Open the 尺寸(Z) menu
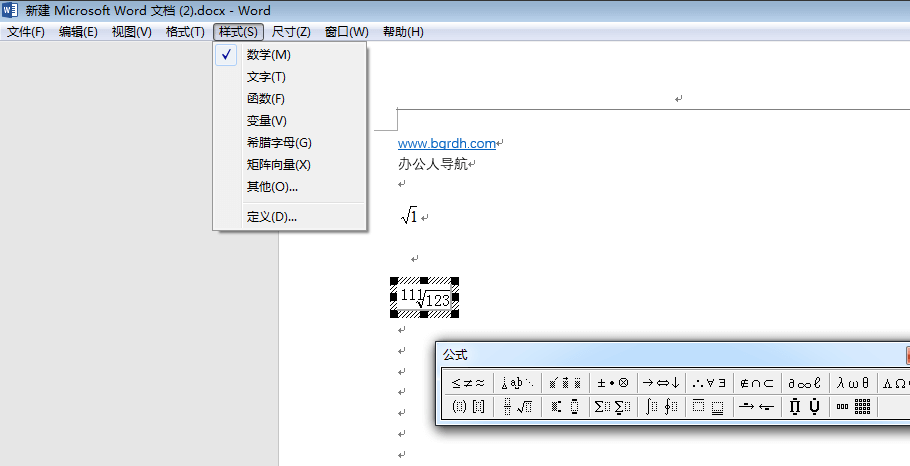 (291, 32)
